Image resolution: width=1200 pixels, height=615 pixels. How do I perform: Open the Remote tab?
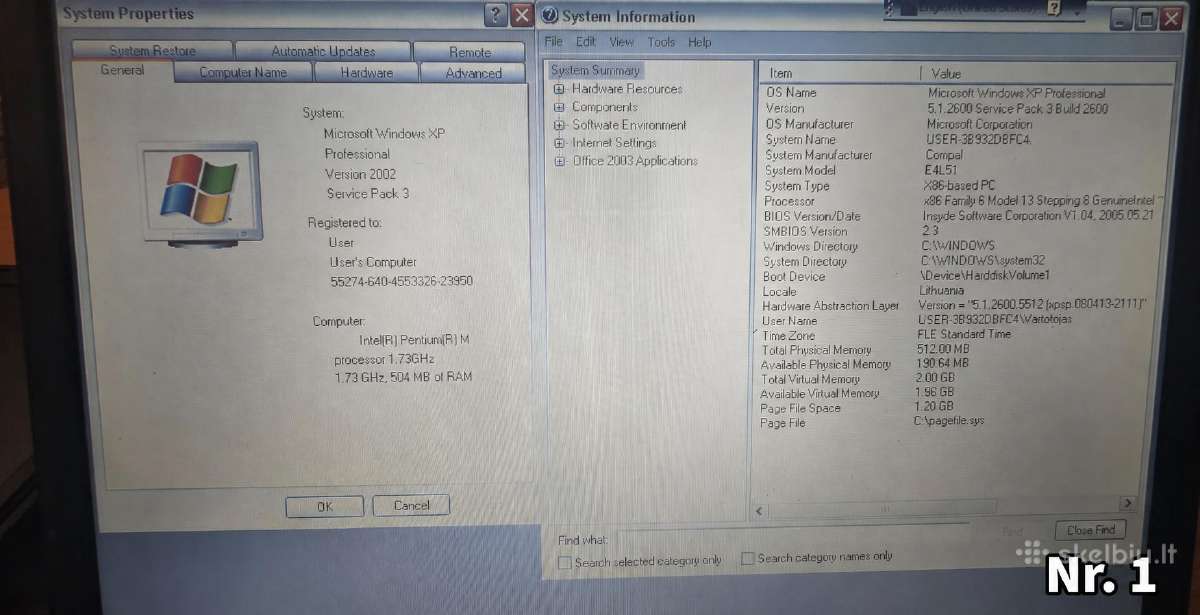coord(469,52)
